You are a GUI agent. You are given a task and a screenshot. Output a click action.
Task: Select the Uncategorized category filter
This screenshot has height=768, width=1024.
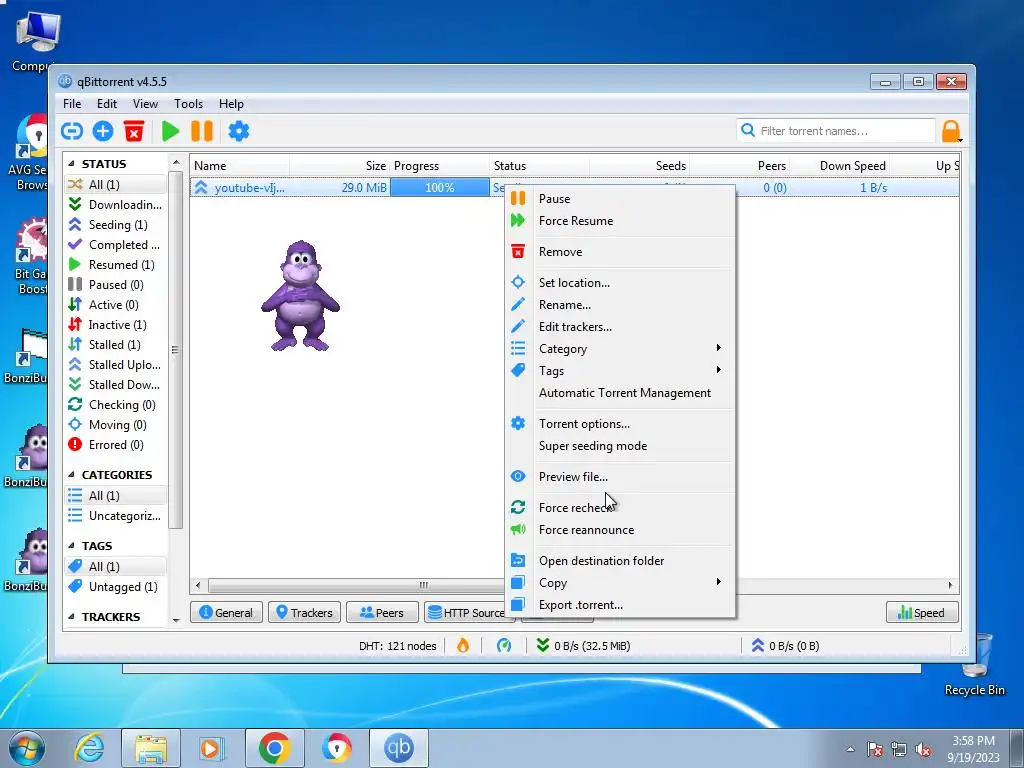116,516
